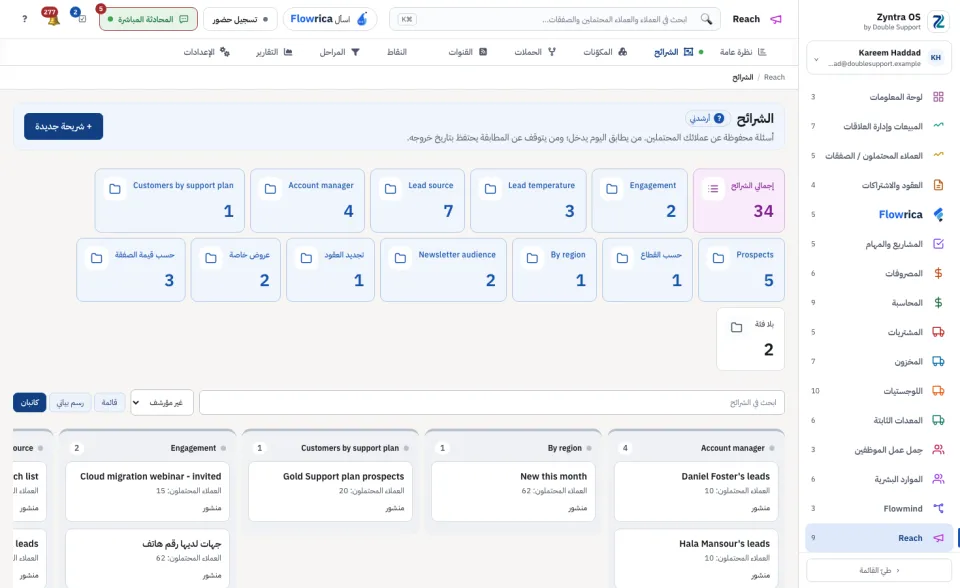Click the أرشدني guide me link

(x=708, y=118)
